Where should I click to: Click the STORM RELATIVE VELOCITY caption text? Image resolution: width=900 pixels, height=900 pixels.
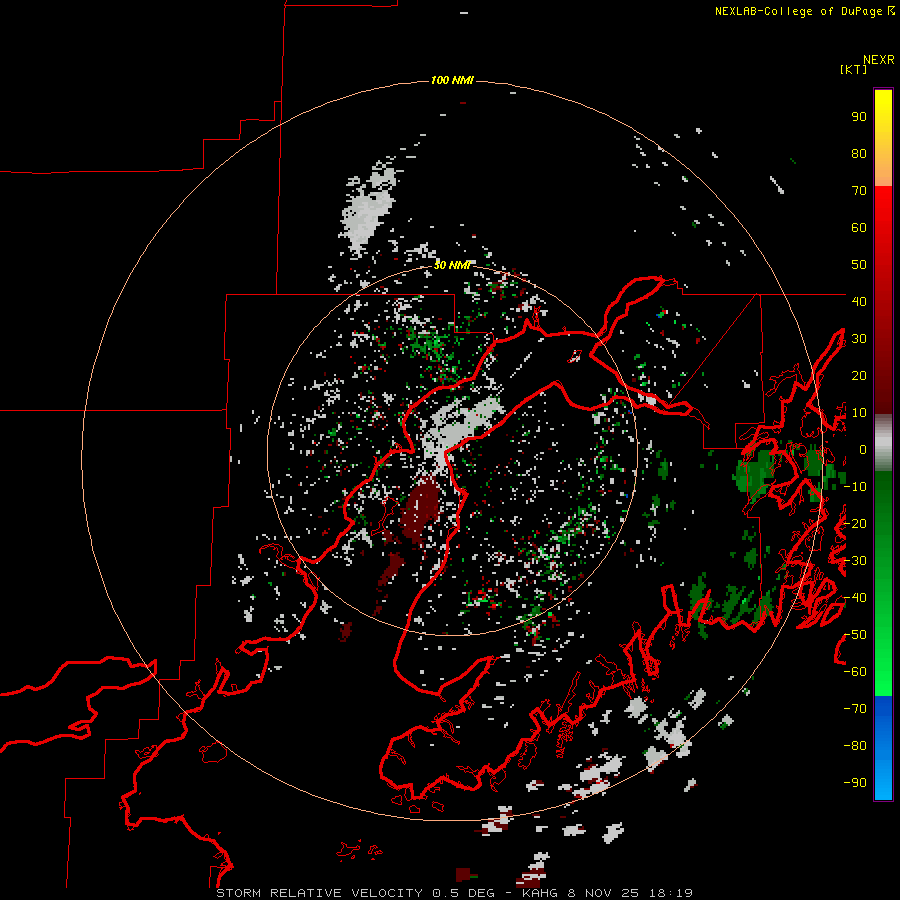click(x=321, y=893)
